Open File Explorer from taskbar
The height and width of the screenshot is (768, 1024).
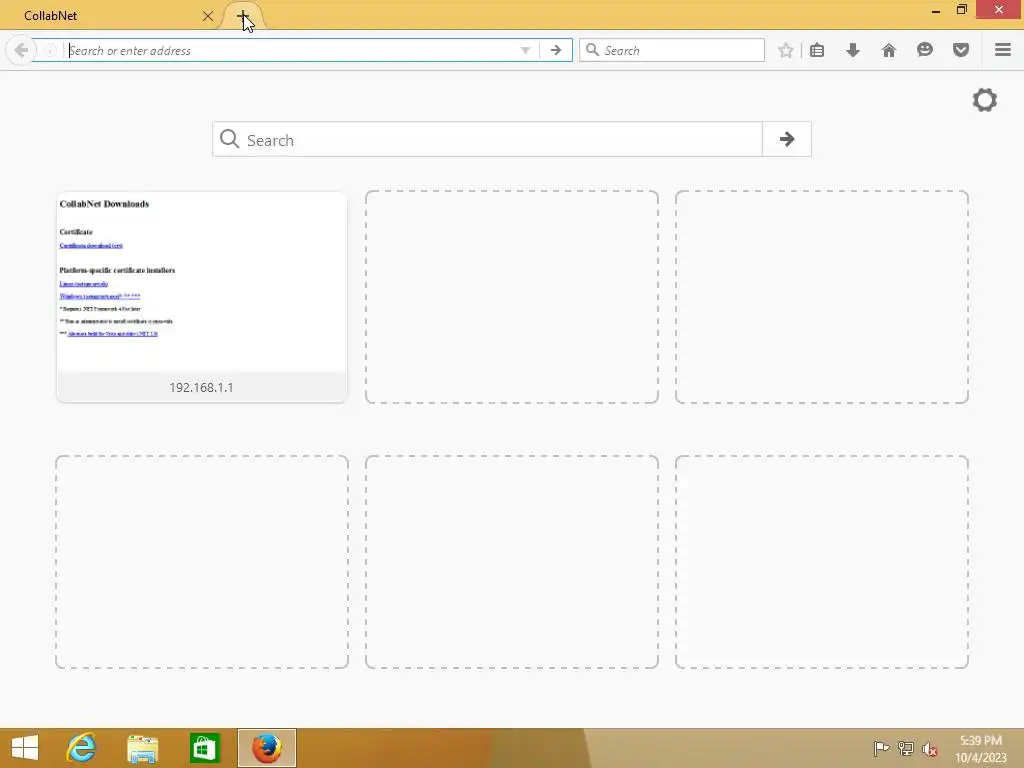point(142,748)
